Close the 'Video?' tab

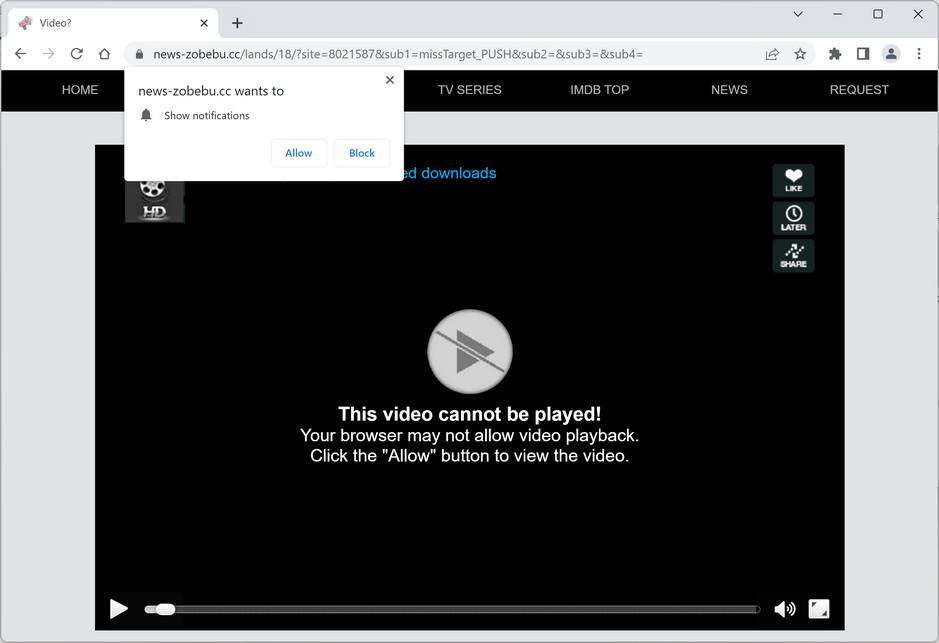coord(204,23)
